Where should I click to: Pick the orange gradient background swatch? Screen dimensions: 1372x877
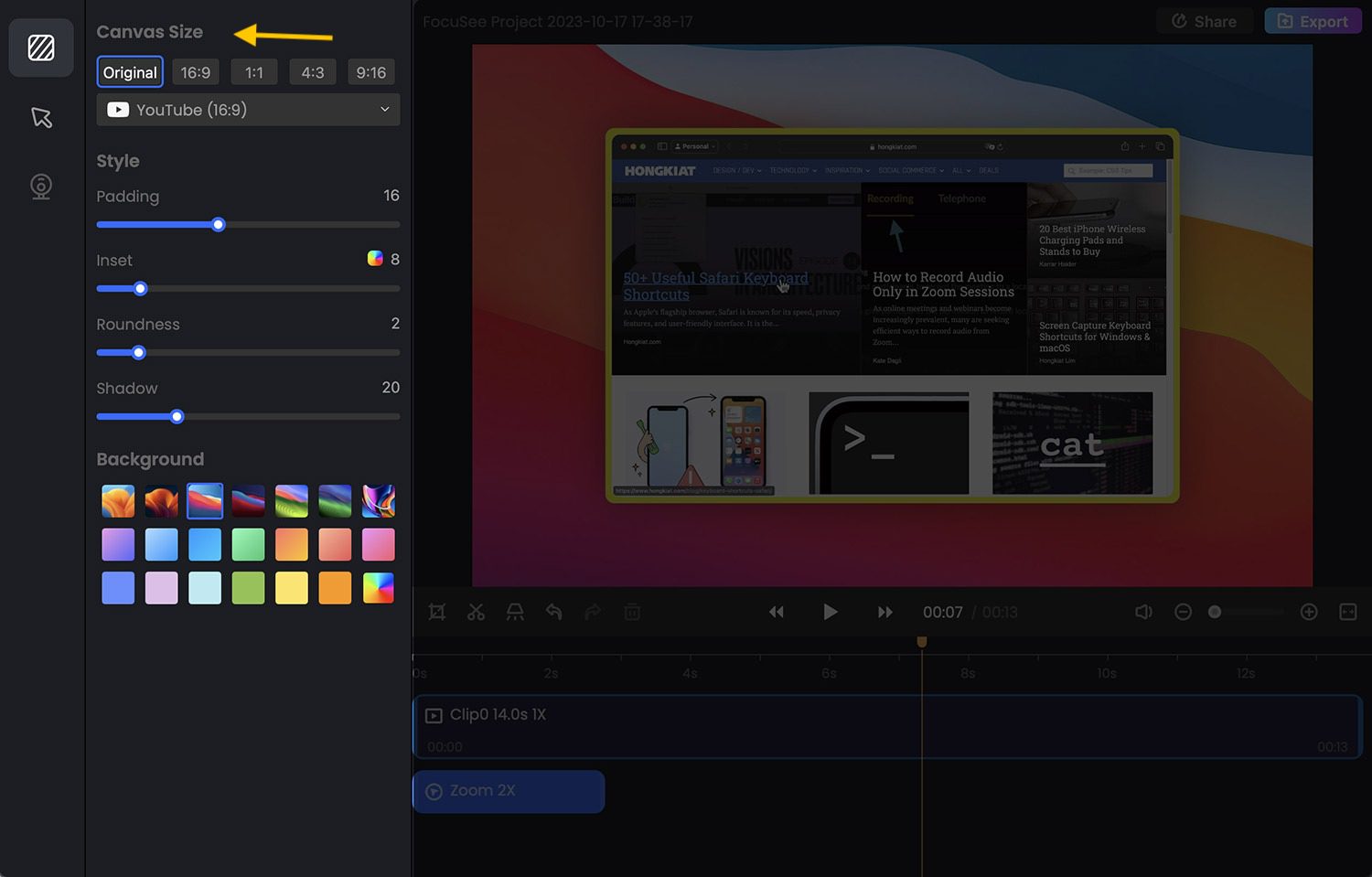[292, 545]
